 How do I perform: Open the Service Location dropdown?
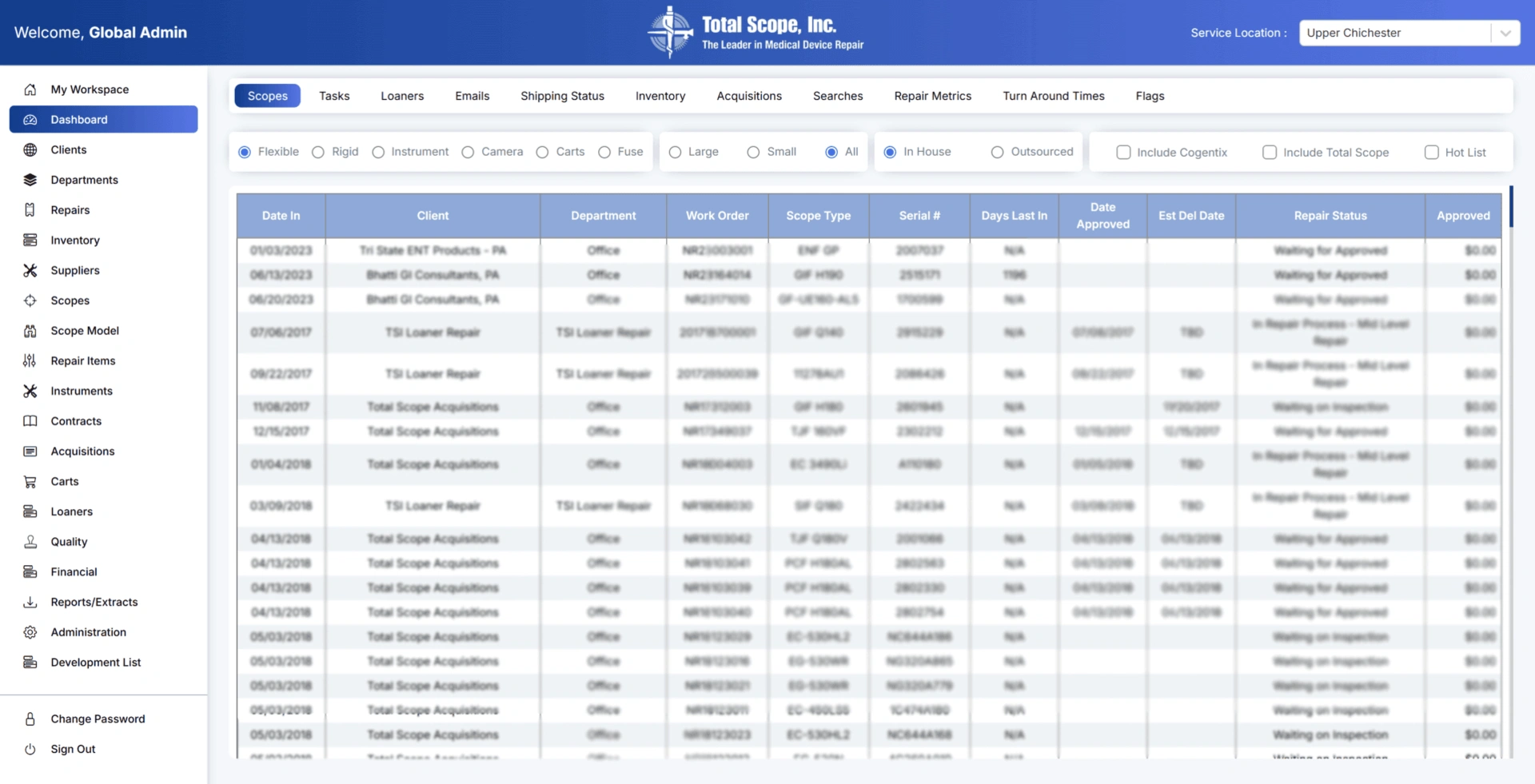[1395, 33]
